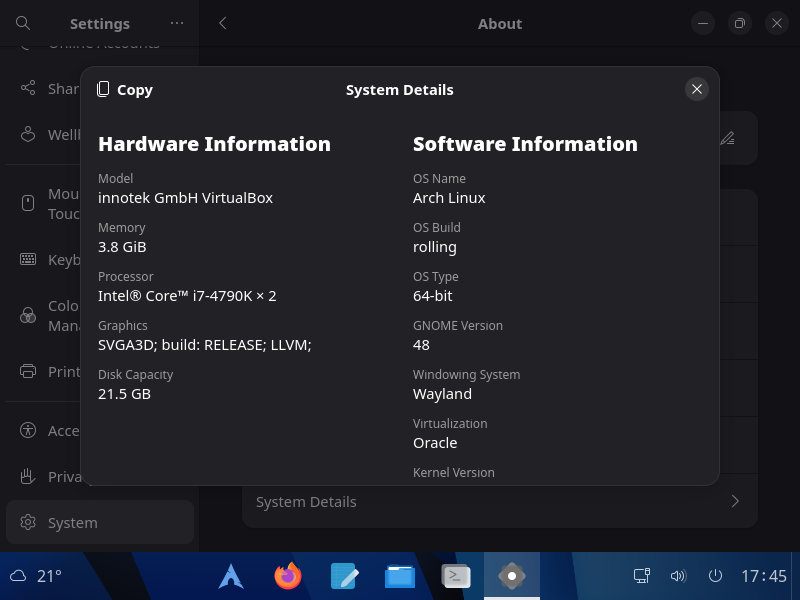Image resolution: width=800 pixels, height=600 pixels.
Task: Click the Software Information heading
Action: (x=525, y=144)
